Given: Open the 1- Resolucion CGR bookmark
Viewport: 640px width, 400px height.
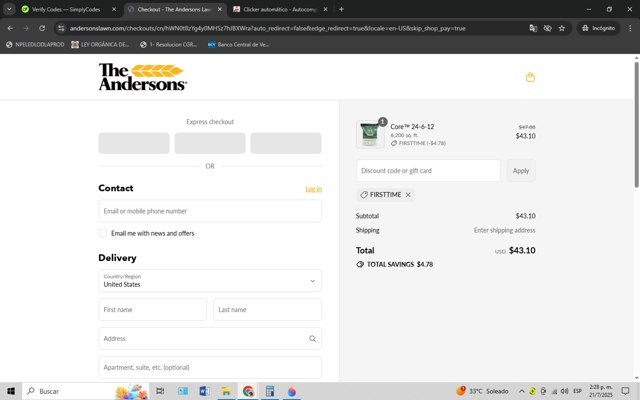Looking at the screenshot, I should 168,44.
